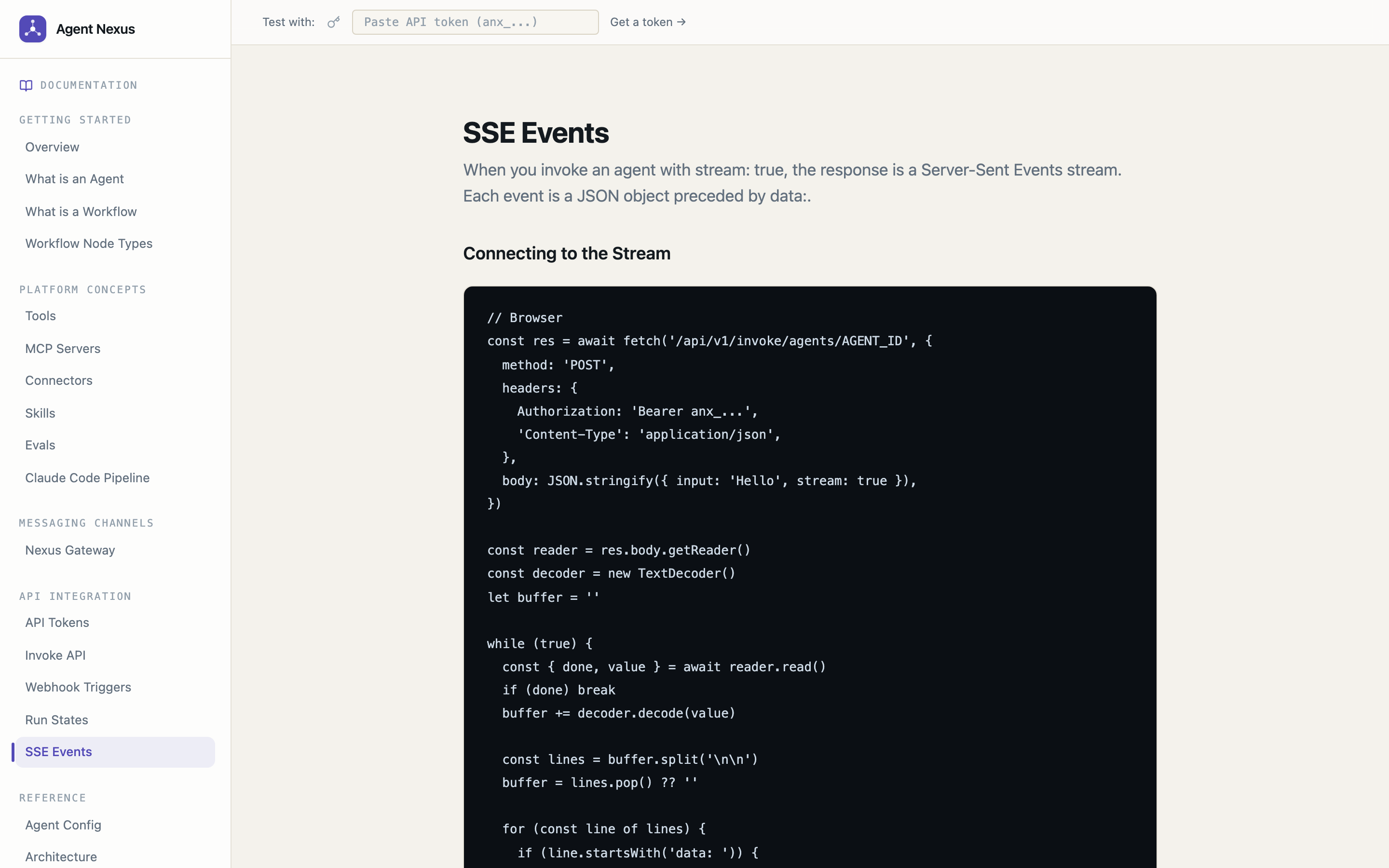Screen dimensions: 1389x868
Task: Click the key icon beside Test with
Action: pos(333,22)
